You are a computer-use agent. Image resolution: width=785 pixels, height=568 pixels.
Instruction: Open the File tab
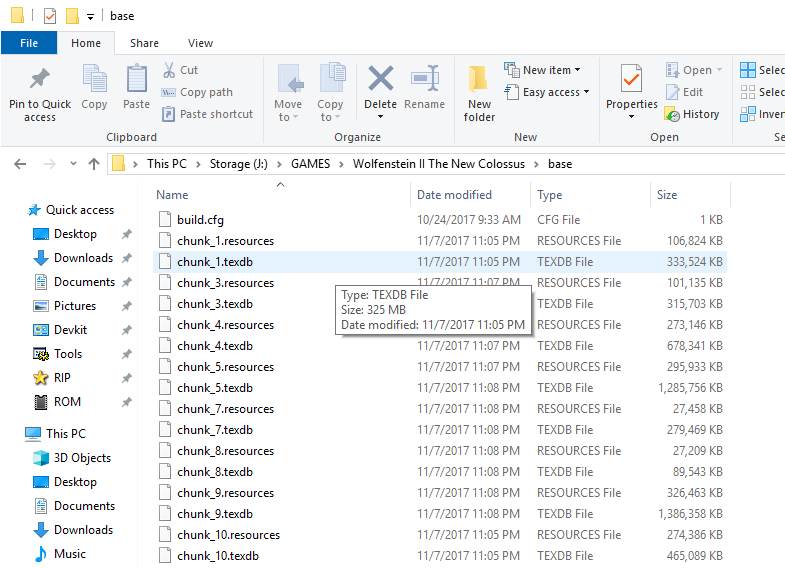pos(29,43)
